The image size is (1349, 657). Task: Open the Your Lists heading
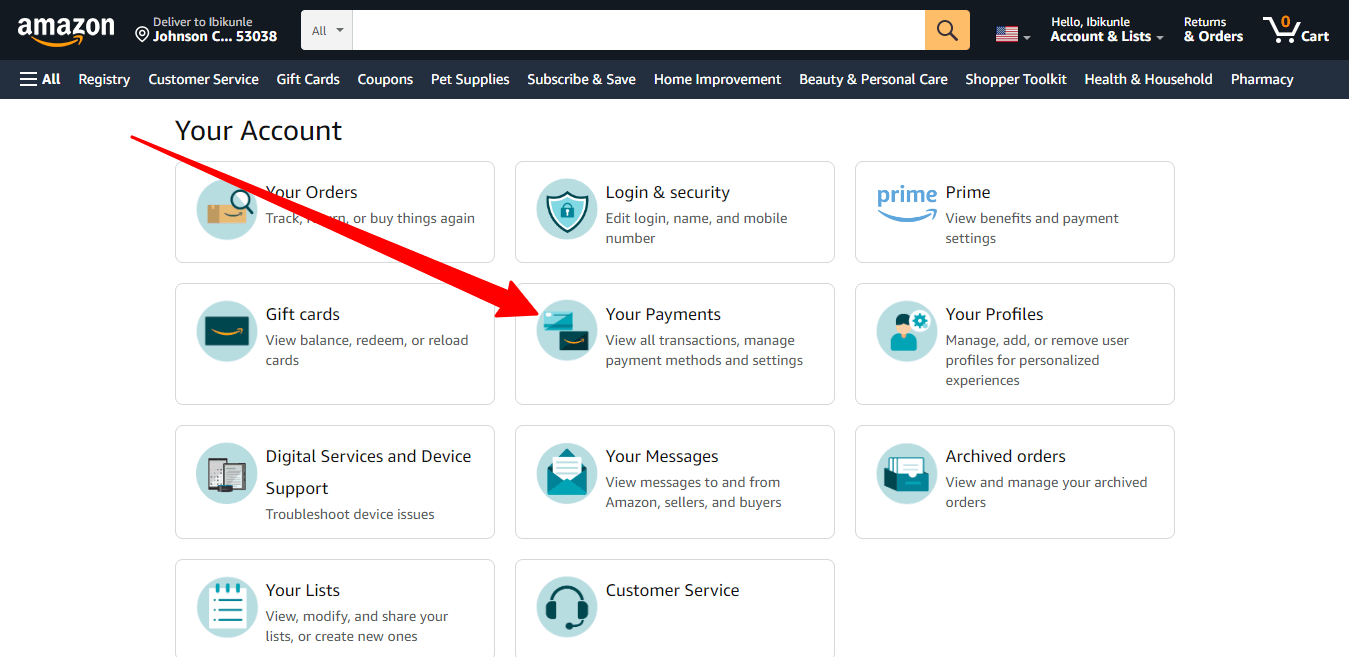302,590
